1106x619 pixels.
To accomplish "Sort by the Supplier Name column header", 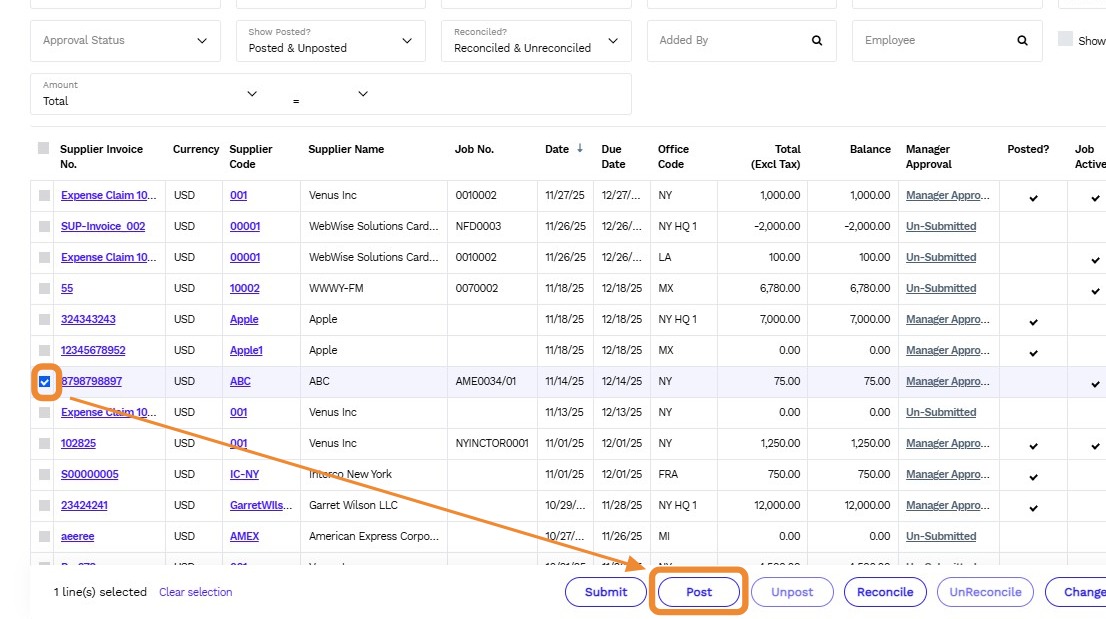I will pos(346,149).
